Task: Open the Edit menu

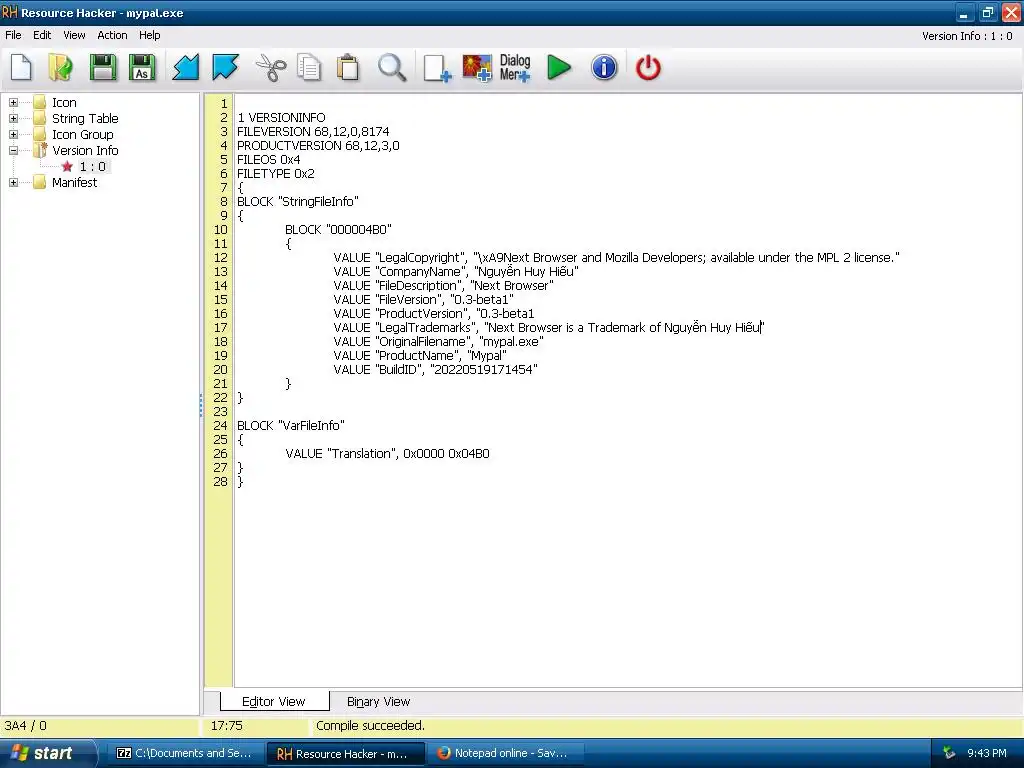Action: point(42,35)
